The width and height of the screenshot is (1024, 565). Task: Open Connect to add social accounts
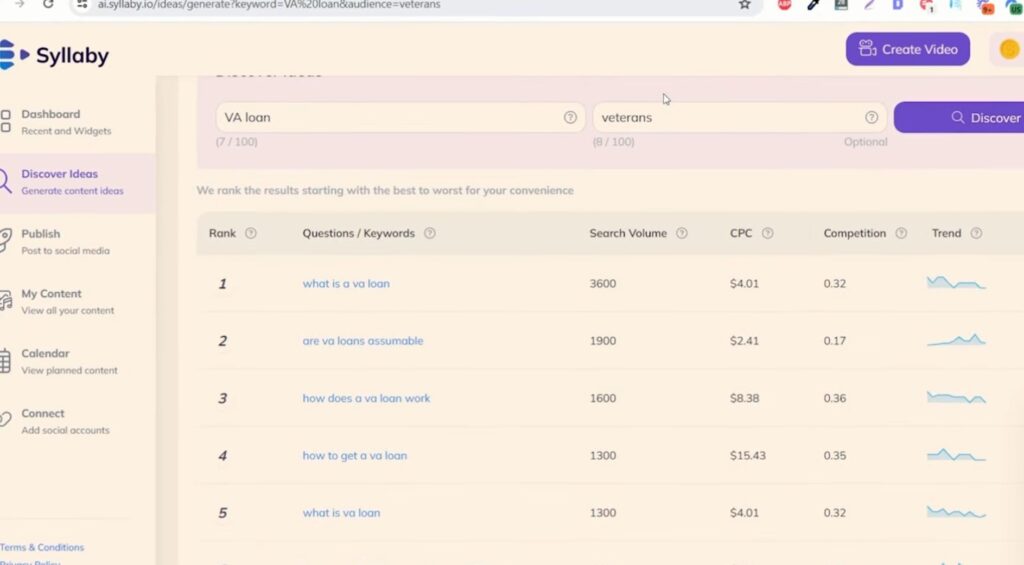coord(65,421)
